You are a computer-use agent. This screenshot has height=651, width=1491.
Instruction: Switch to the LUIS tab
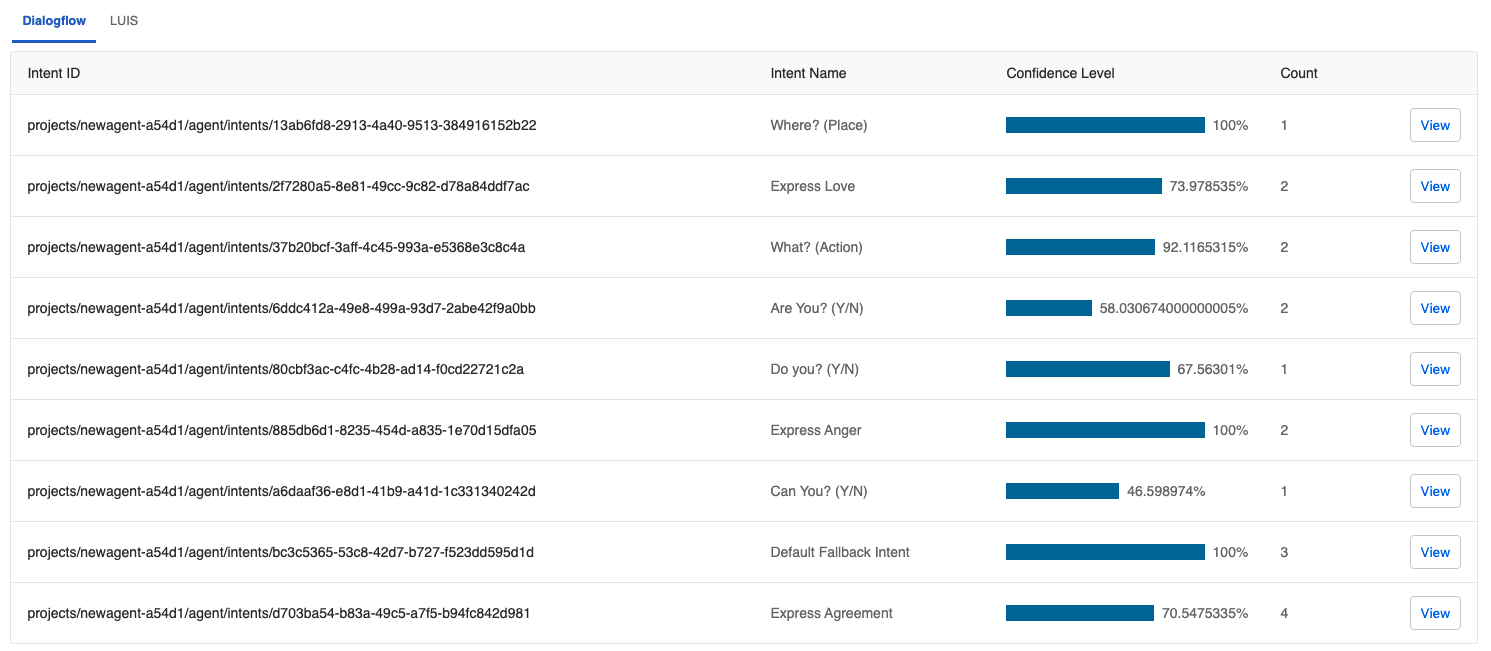124,21
